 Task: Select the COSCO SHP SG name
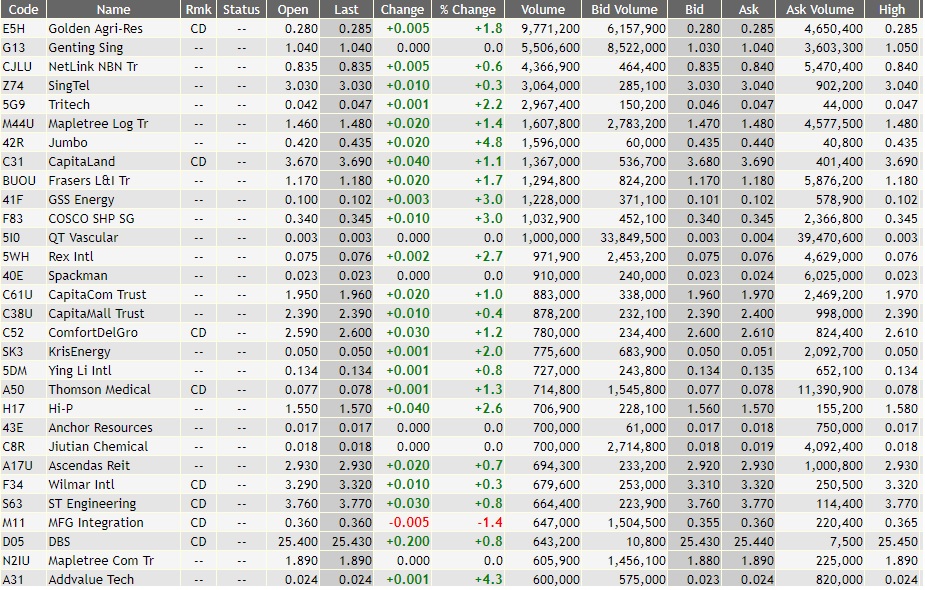(91, 218)
